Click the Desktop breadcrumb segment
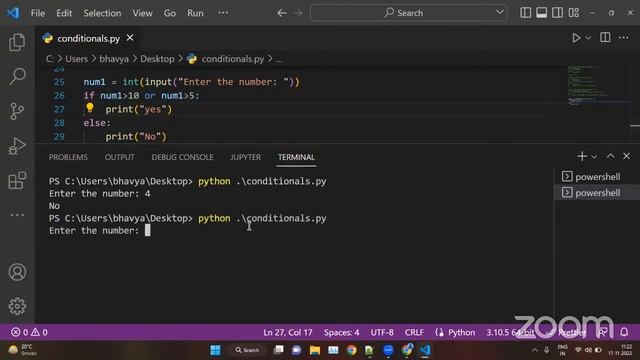 (157, 59)
